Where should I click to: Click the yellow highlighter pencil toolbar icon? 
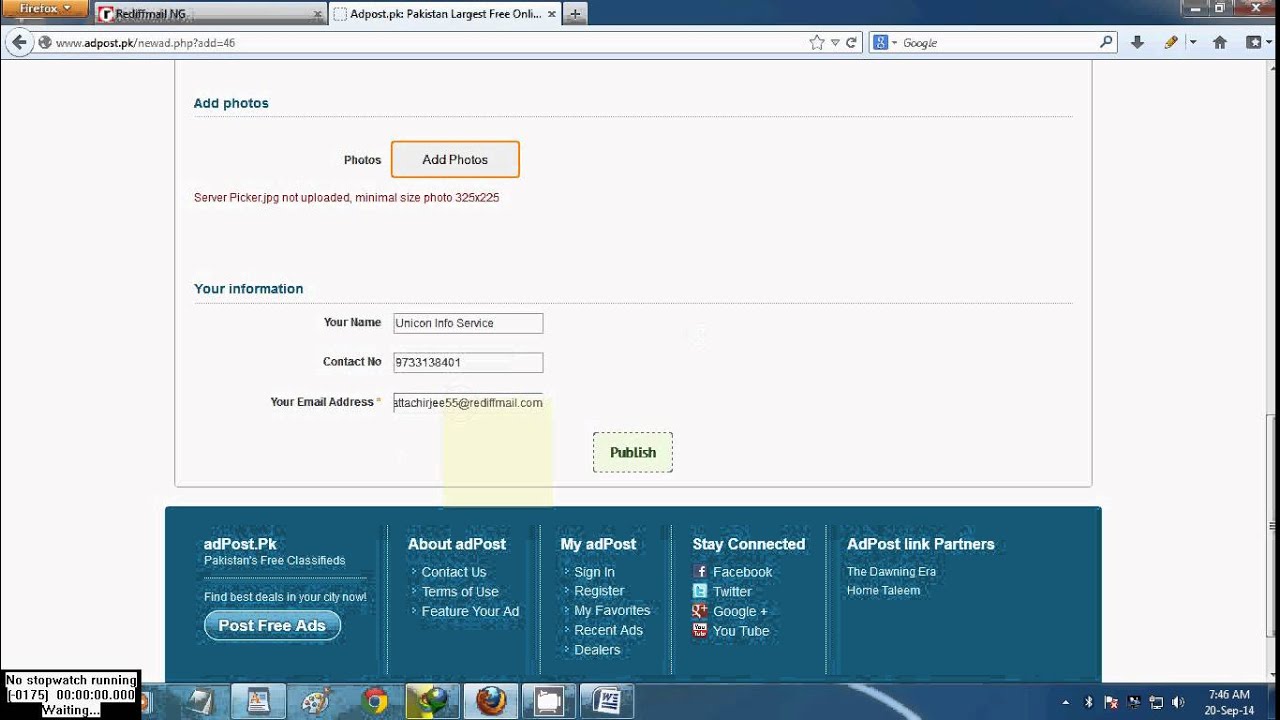[x=1171, y=43]
